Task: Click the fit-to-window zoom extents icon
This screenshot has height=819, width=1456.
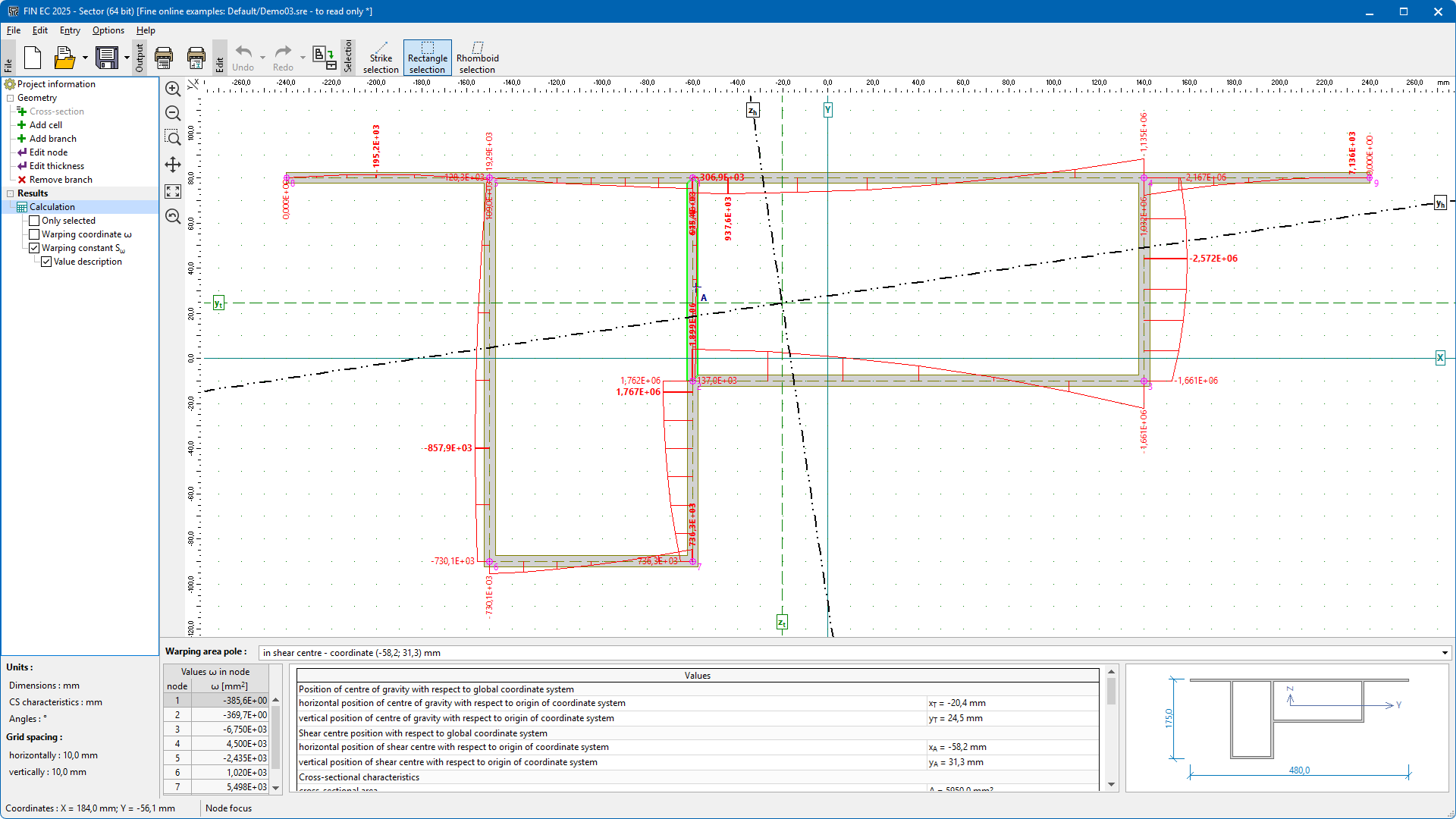Action: [x=173, y=191]
